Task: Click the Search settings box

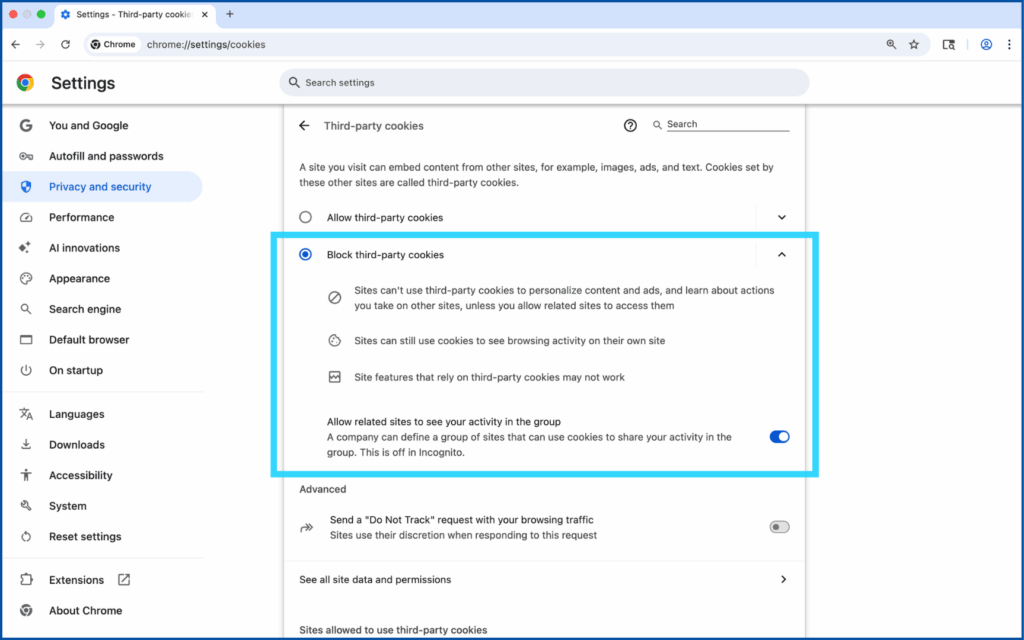Action: coord(544,82)
